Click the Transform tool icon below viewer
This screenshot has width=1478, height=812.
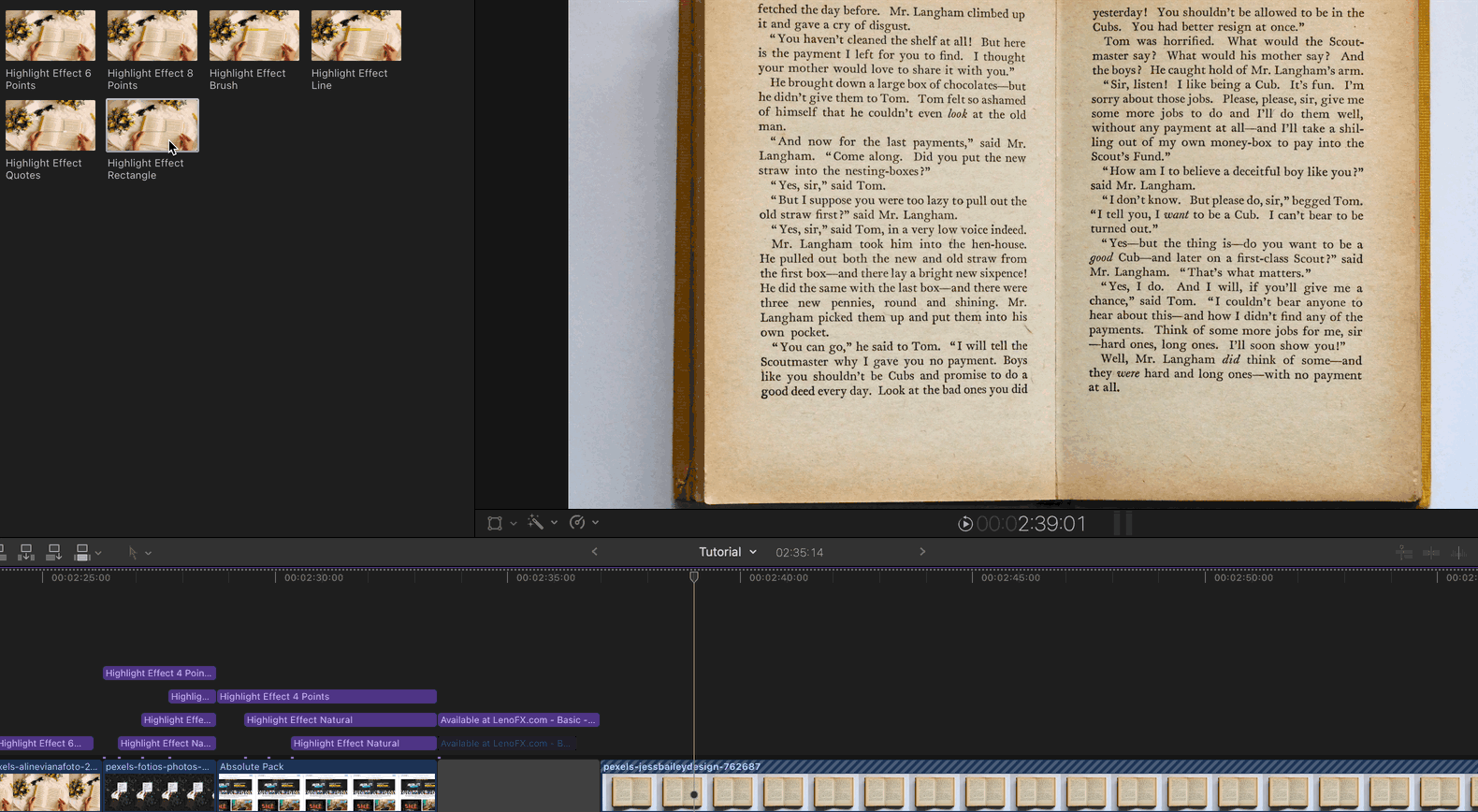pos(495,523)
